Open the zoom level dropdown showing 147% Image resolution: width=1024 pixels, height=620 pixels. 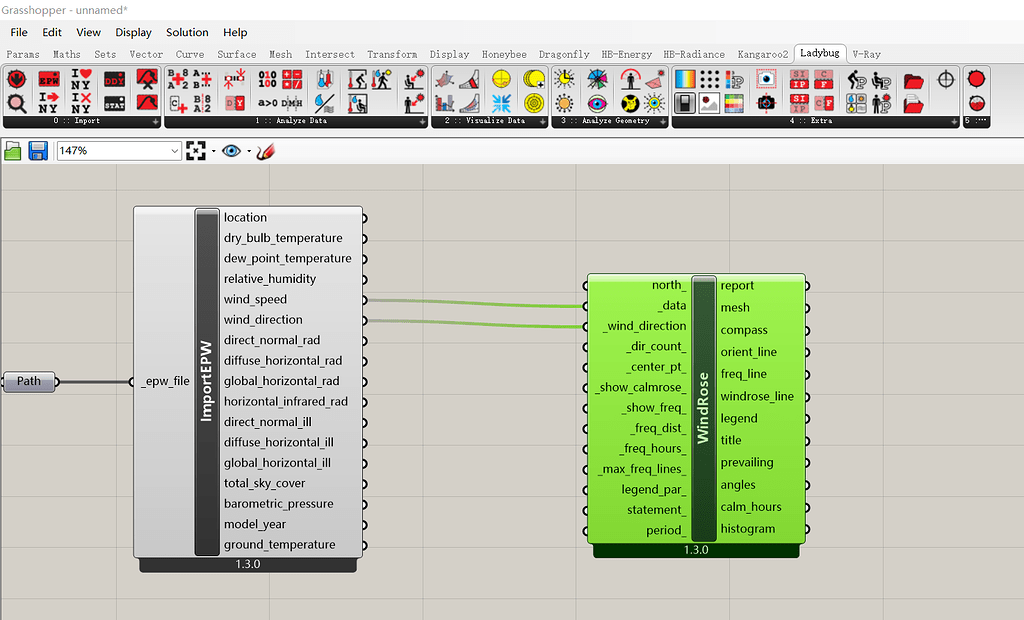[176, 151]
